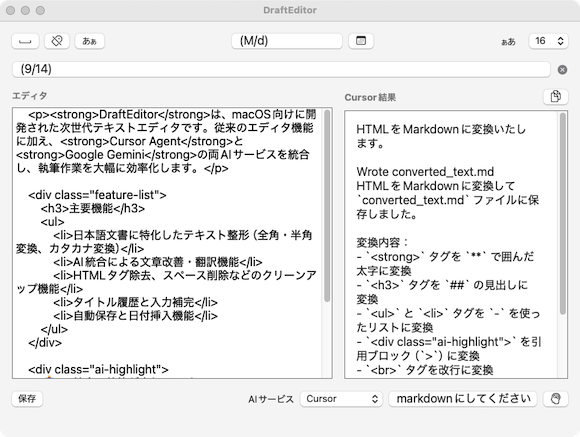580x437 pixels.
Task: Click the 保存 save button
Action: click(x=27, y=399)
